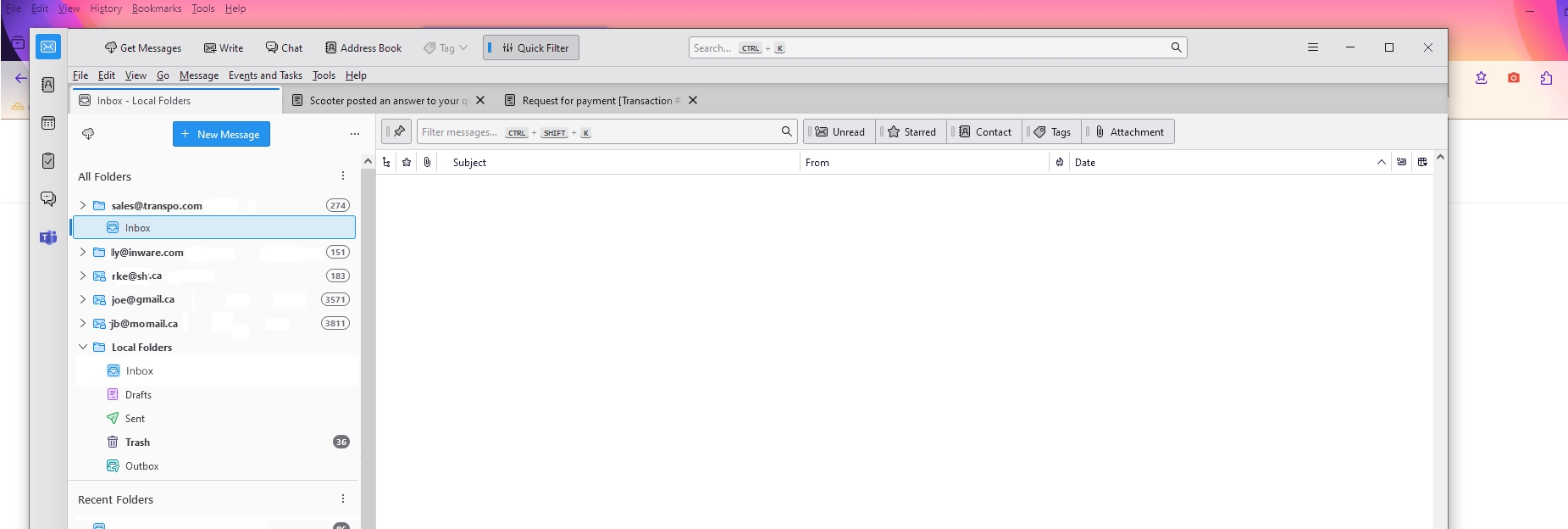Open the Events and Tasks menu
Viewport: 1568px width, 529px height.
point(265,75)
